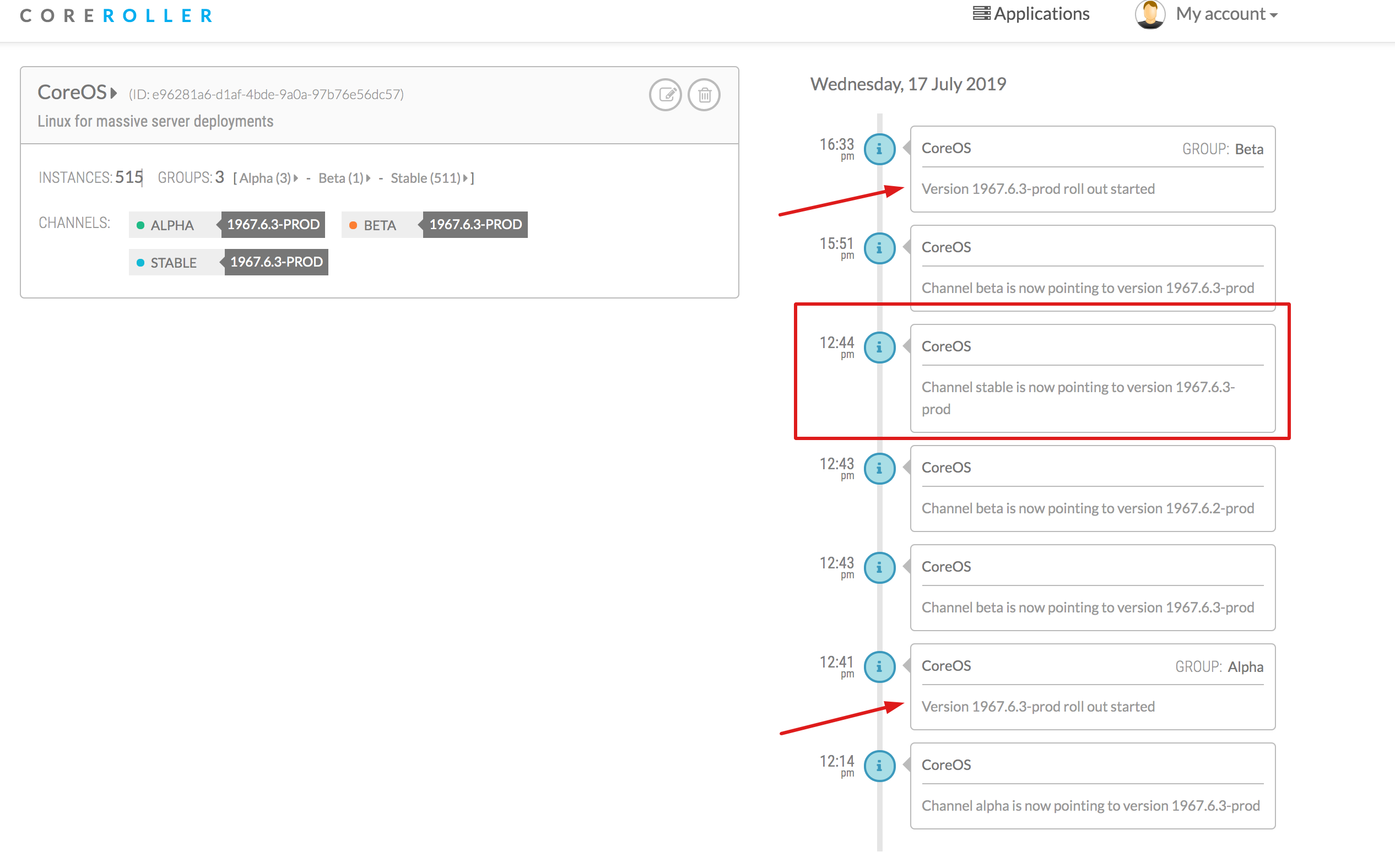
Task: Click the STABLE channel 1967.6.3-PROD badge
Action: click(x=276, y=262)
